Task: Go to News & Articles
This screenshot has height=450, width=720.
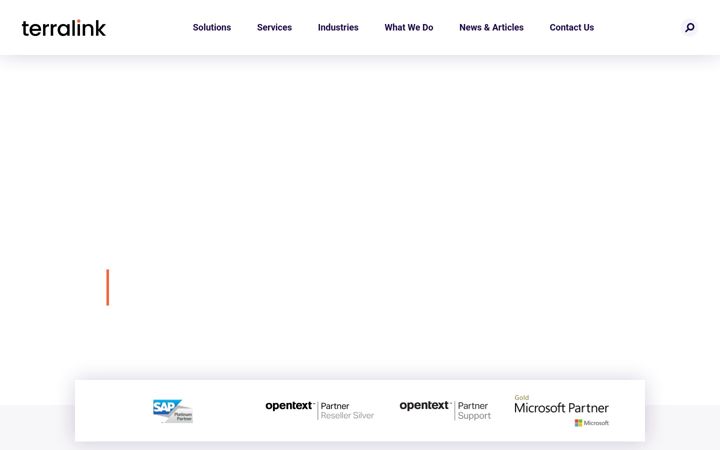Action: (491, 28)
